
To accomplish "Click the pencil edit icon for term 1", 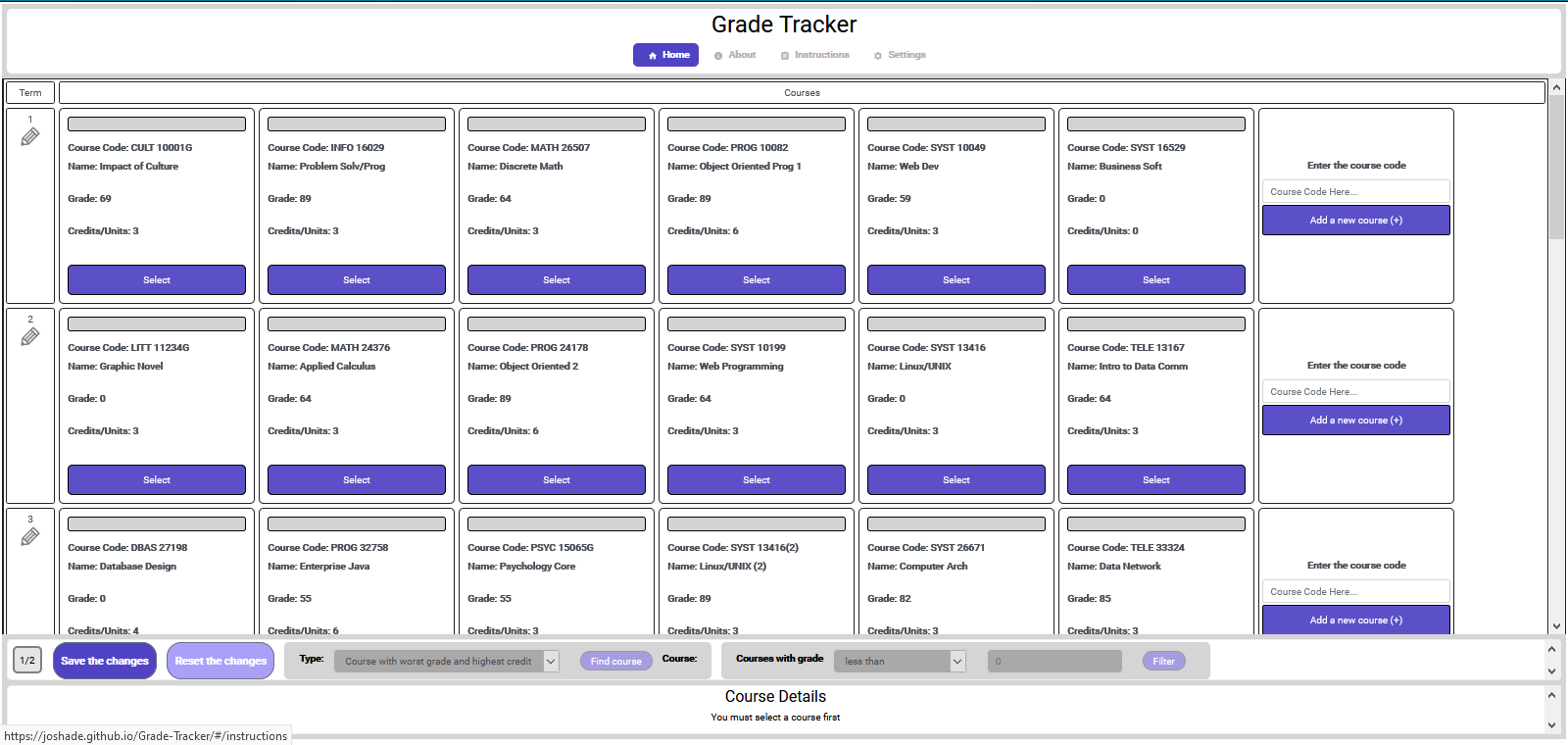I will tap(30, 137).
